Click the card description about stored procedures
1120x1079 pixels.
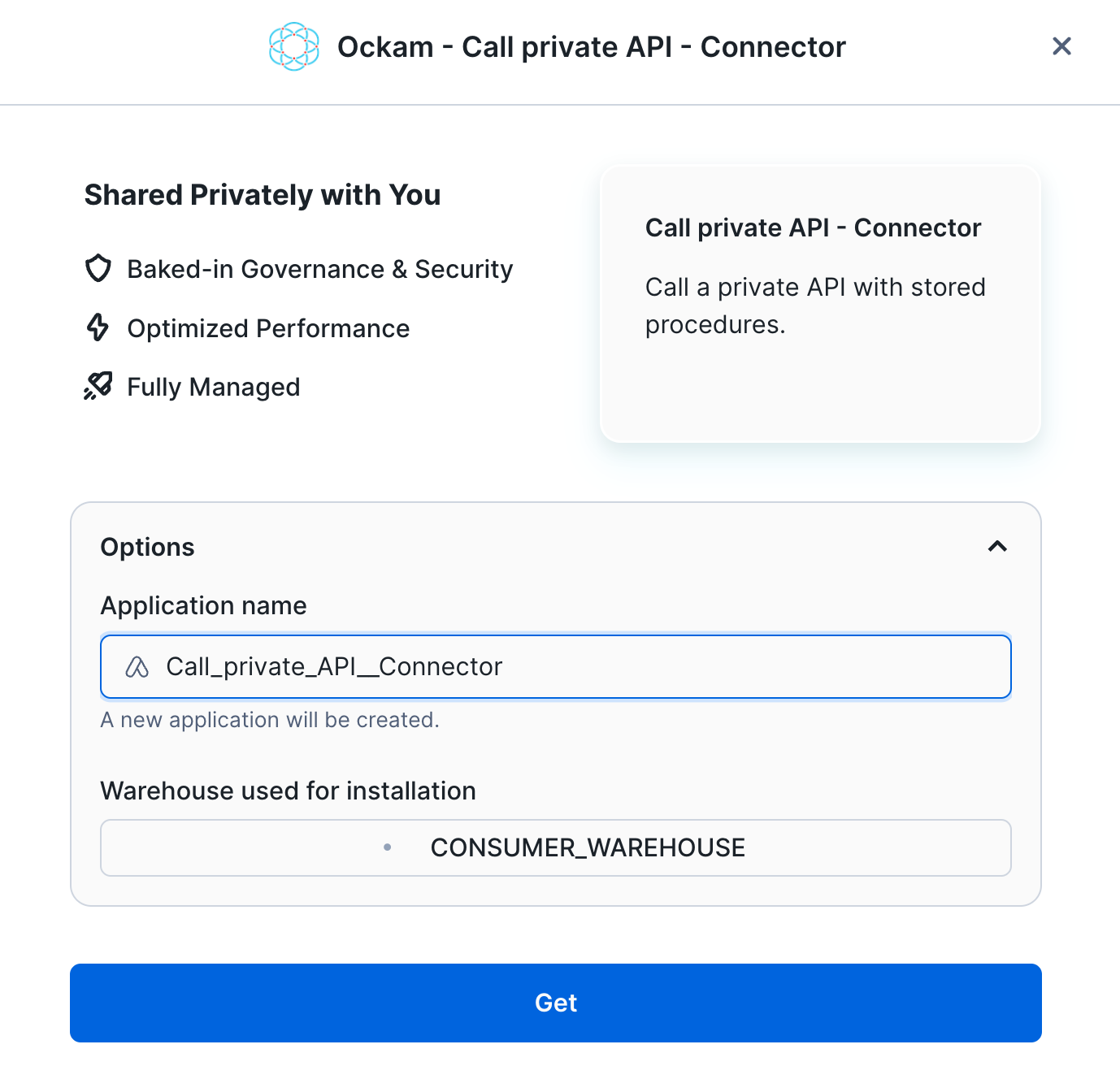coord(814,305)
